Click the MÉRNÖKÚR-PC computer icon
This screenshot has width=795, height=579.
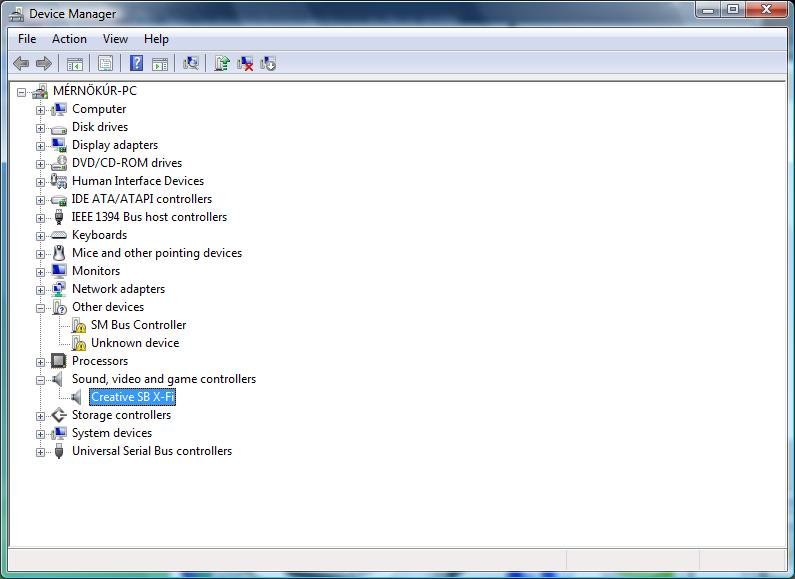pos(41,91)
